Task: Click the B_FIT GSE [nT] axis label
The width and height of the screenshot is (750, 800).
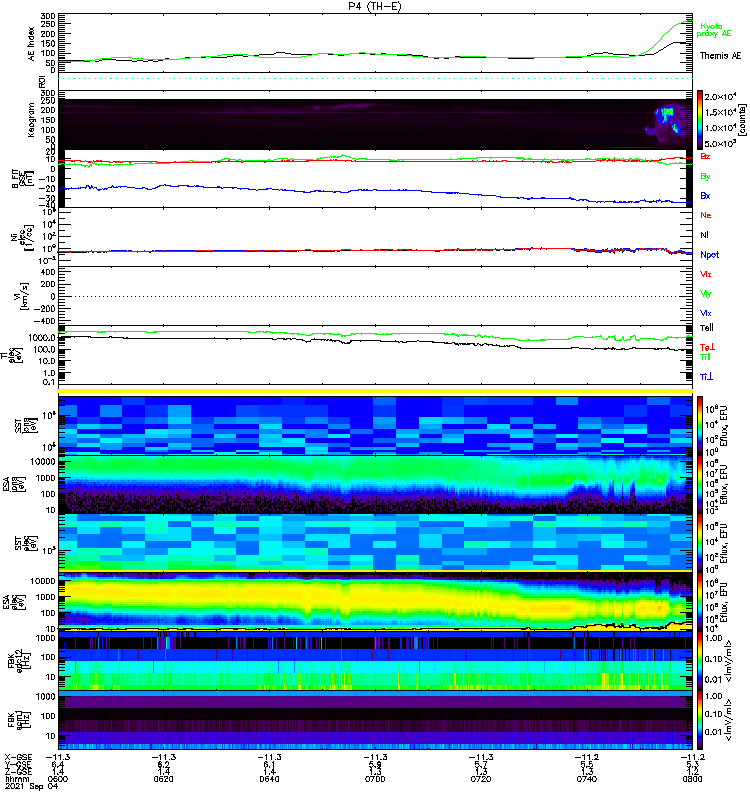Action: (23, 179)
